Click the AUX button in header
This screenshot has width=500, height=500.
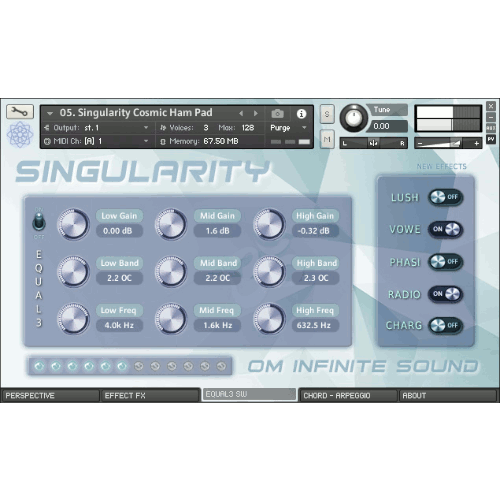[491, 128]
